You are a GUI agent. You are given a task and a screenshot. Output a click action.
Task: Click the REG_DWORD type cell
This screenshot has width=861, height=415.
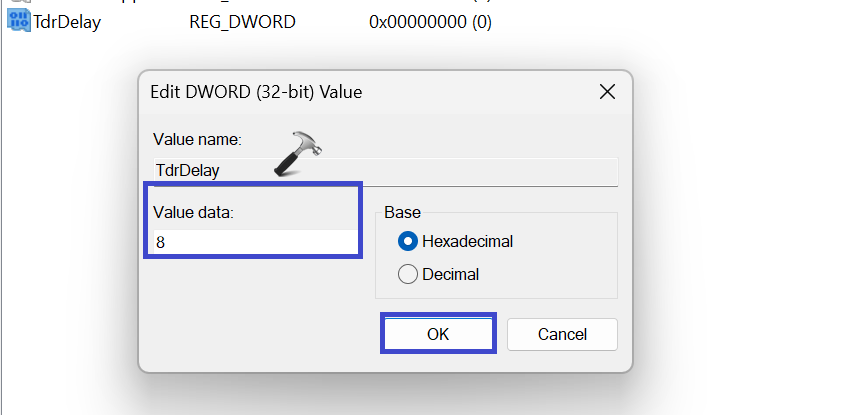(x=242, y=21)
